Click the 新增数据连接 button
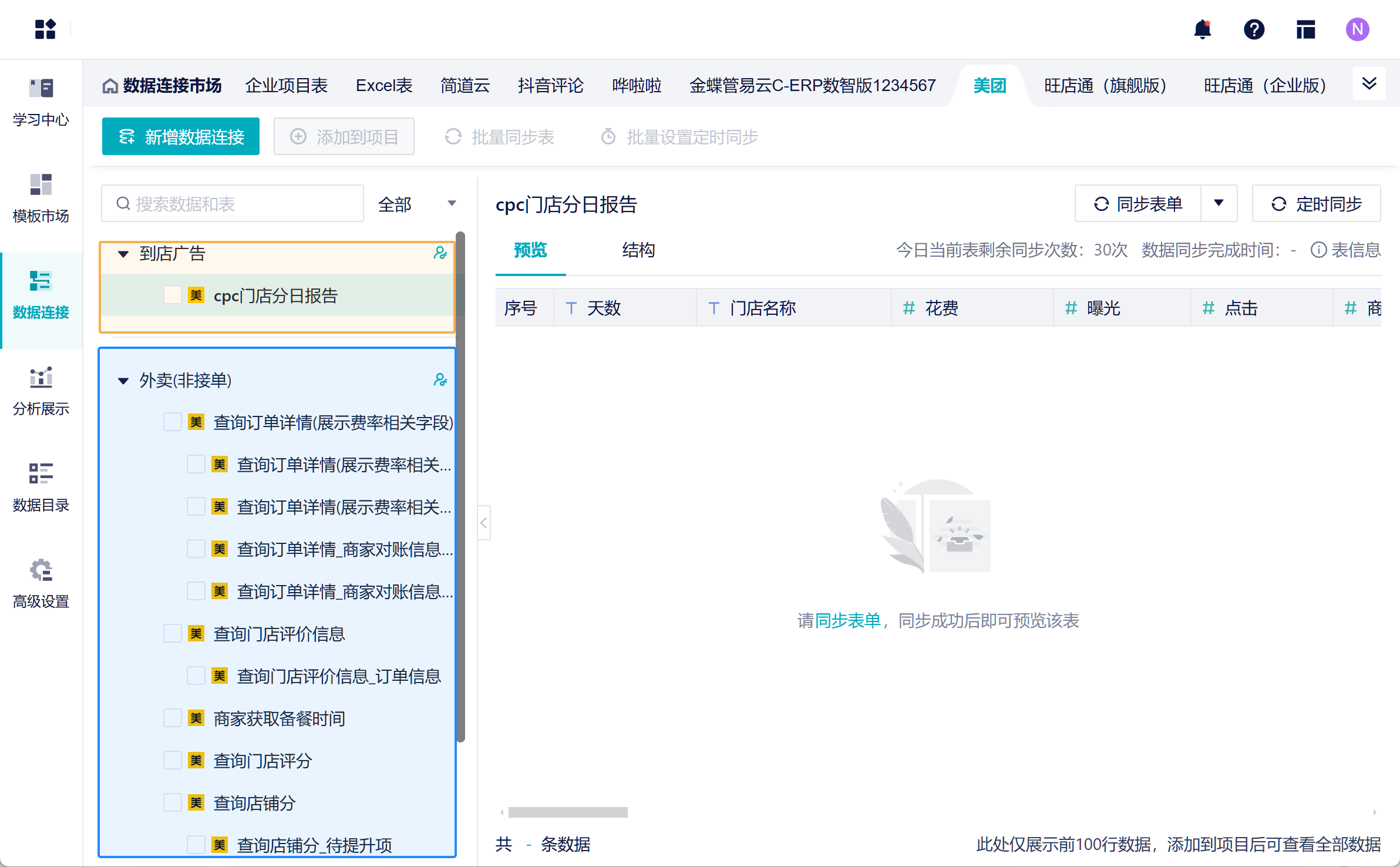This screenshot has width=1400, height=867. (x=180, y=136)
